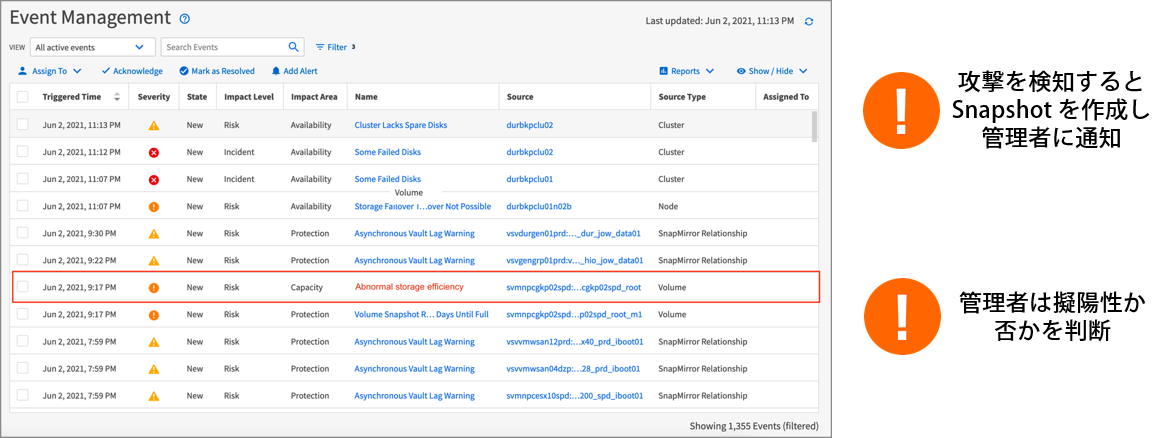Image resolution: width=1152 pixels, height=438 pixels.
Task: Toggle the select-all checkbox in the header
Action: pyautogui.click(x=23, y=97)
